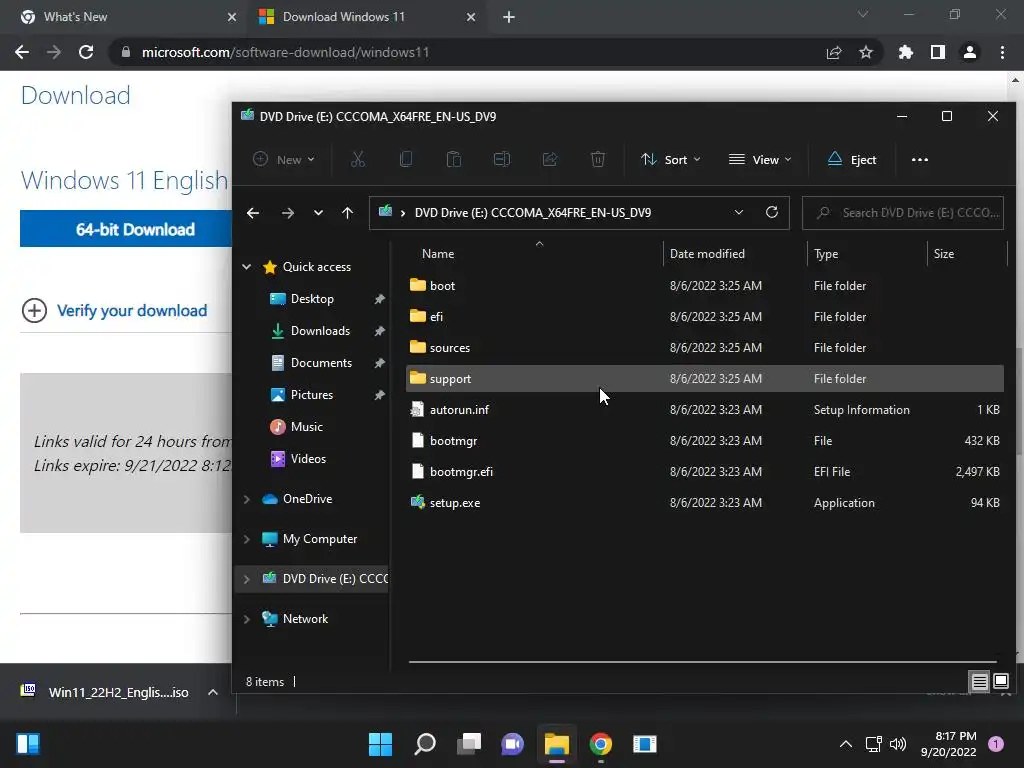Expand address bar history dropdown
This screenshot has height=768, width=1024.
(739, 212)
